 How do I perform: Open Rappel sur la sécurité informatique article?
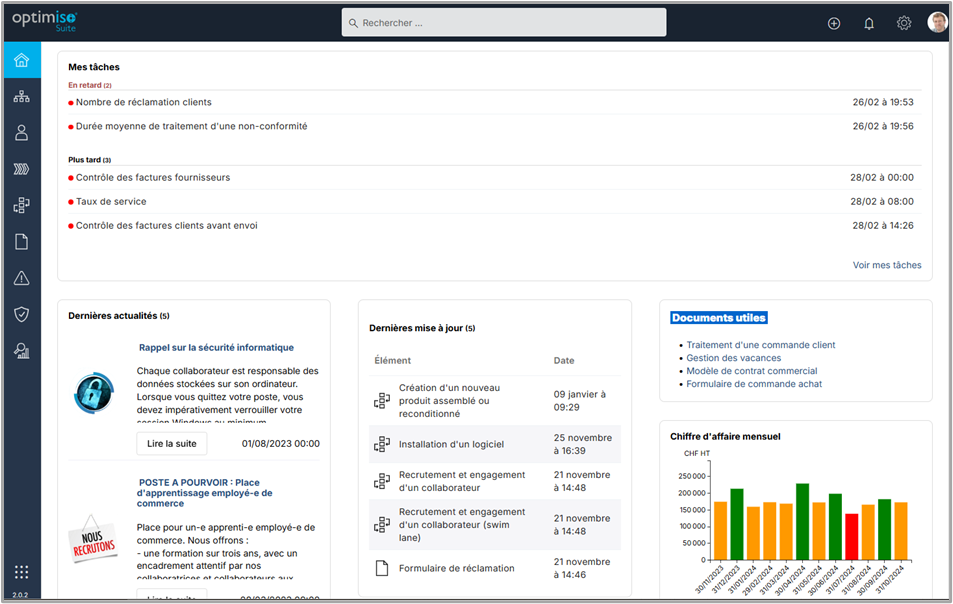point(216,348)
